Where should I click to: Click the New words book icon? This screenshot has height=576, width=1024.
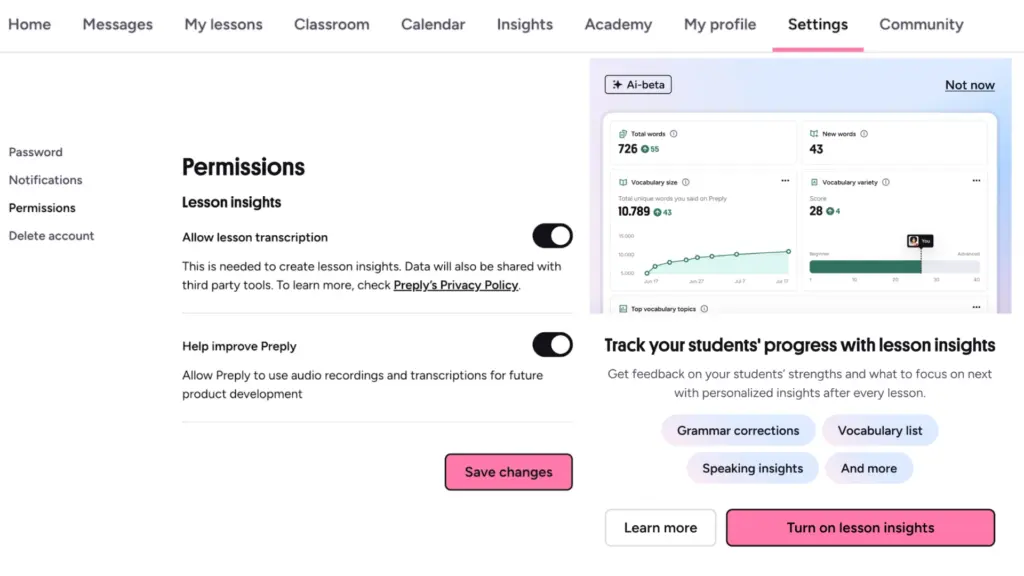coord(814,134)
